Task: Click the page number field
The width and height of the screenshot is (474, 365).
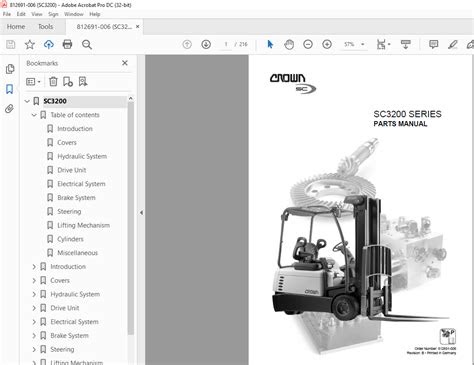Action: pyautogui.click(x=226, y=44)
